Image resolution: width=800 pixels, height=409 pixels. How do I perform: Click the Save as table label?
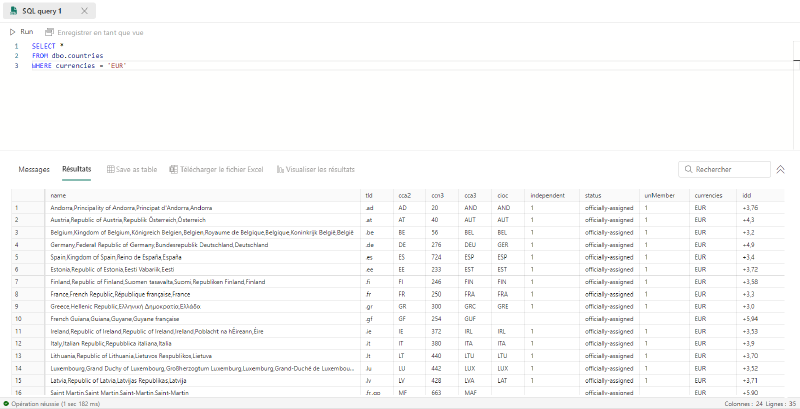point(136,169)
